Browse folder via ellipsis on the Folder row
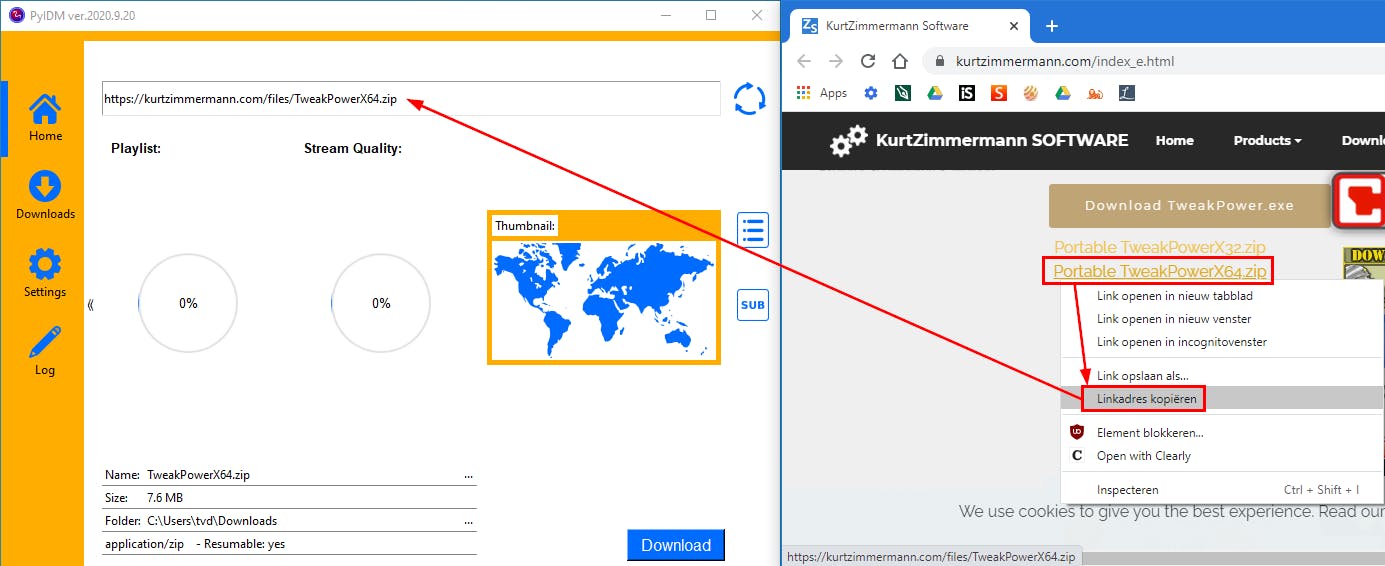 tap(468, 521)
